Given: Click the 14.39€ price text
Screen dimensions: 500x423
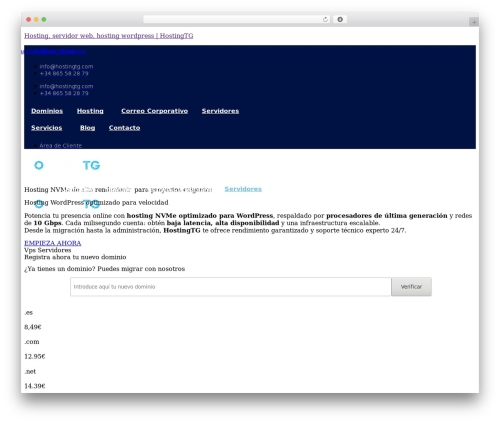Looking at the screenshot, I should pos(35,386).
